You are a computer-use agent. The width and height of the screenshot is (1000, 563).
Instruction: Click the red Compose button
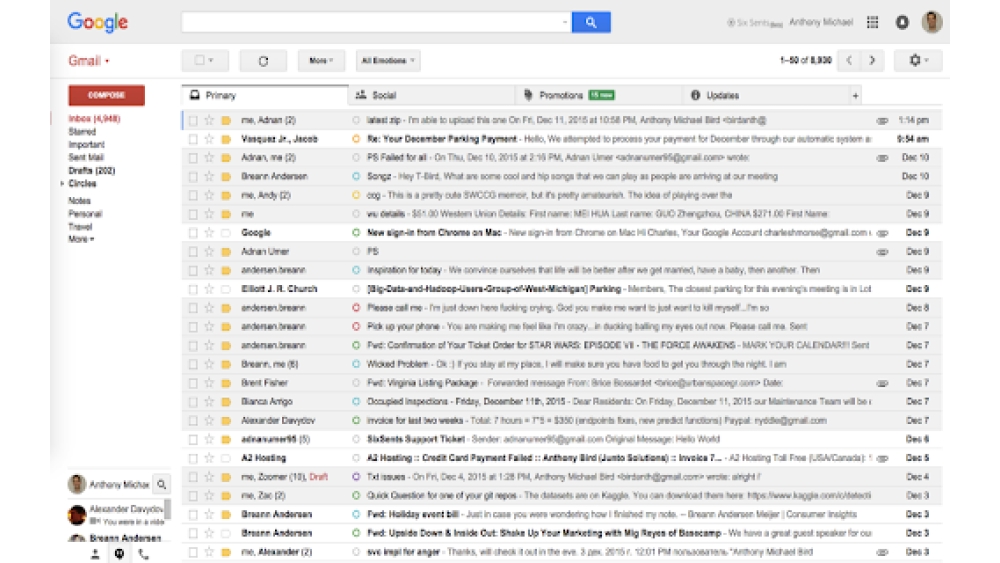pos(106,95)
